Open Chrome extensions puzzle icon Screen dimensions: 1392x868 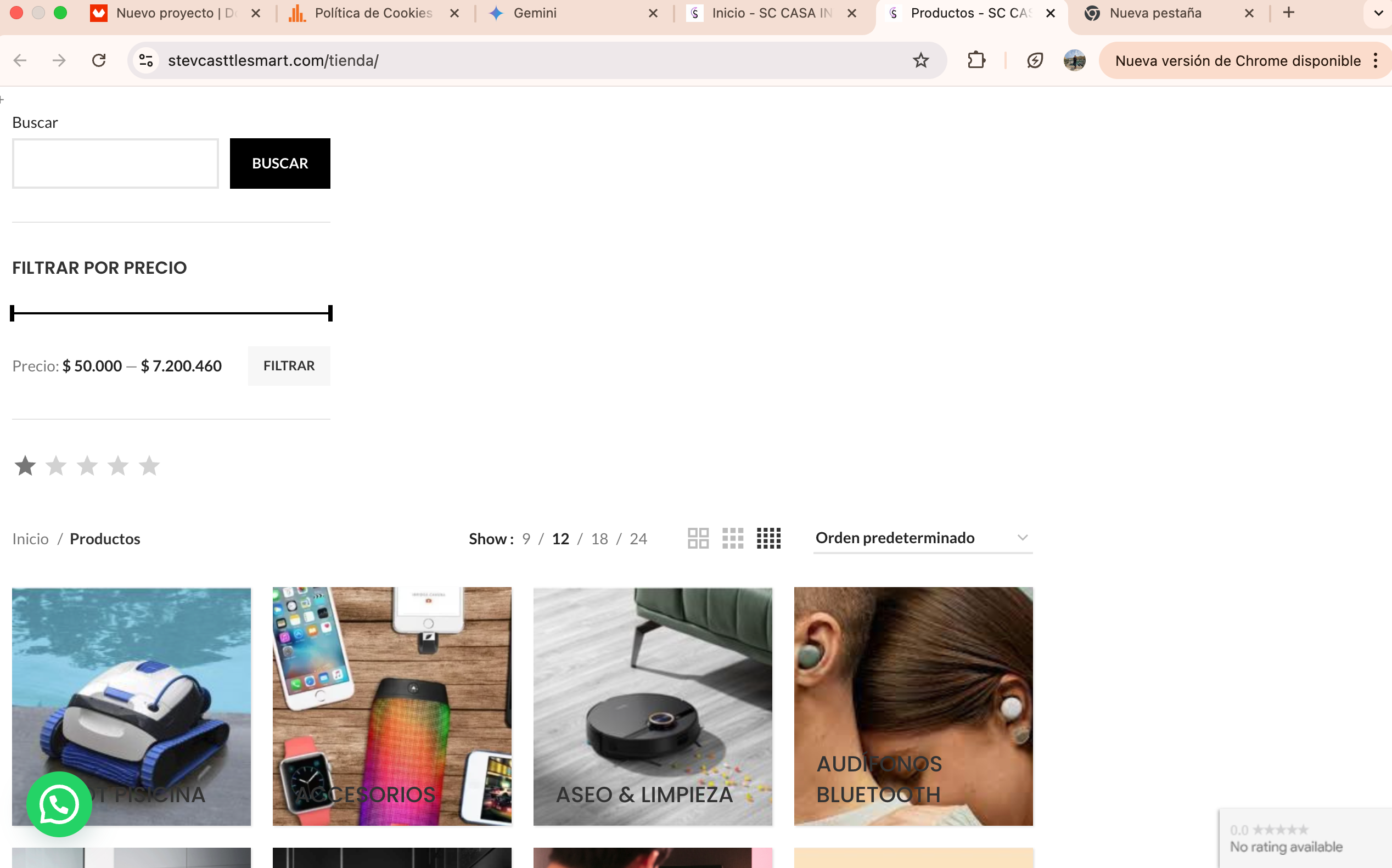[x=976, y=60]
